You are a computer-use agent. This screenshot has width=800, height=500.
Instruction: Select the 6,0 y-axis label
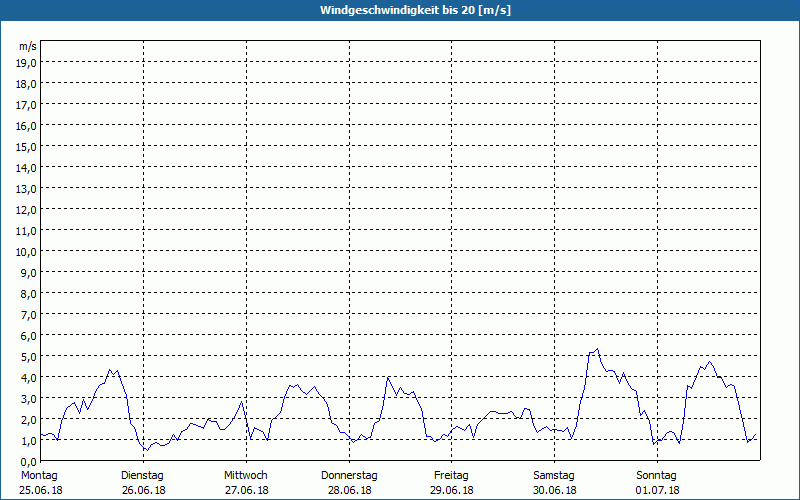[x=28, y=336]
